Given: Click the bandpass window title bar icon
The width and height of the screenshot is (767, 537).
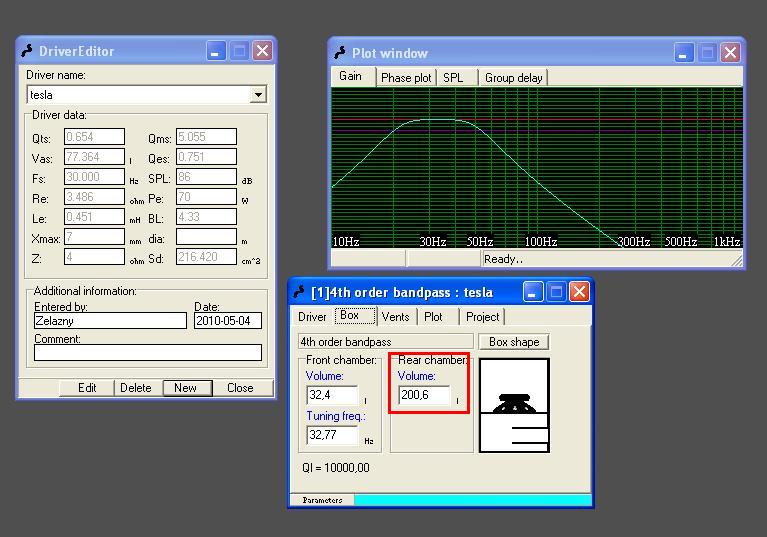Looking at the screenshot, I should pyautogui.click(x=300, y=292).
